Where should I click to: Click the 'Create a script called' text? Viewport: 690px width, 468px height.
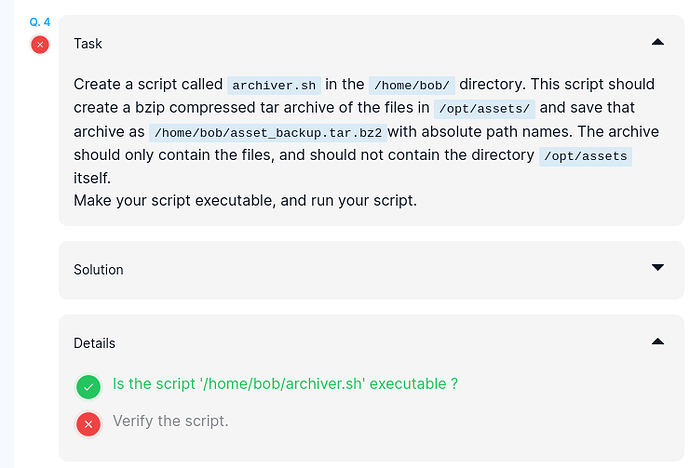[x=148, y=84]
